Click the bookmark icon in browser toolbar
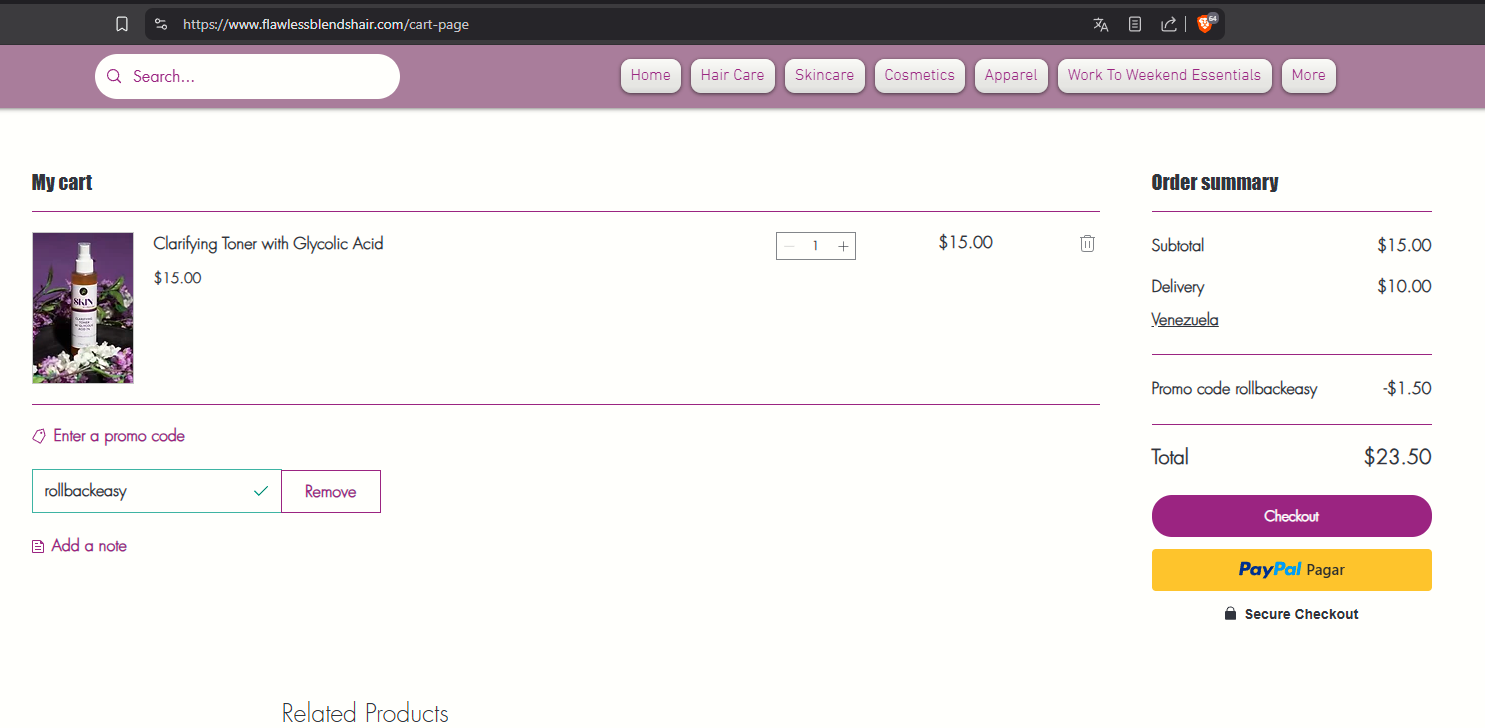The image size is (1485, 728). pos(122,24)
